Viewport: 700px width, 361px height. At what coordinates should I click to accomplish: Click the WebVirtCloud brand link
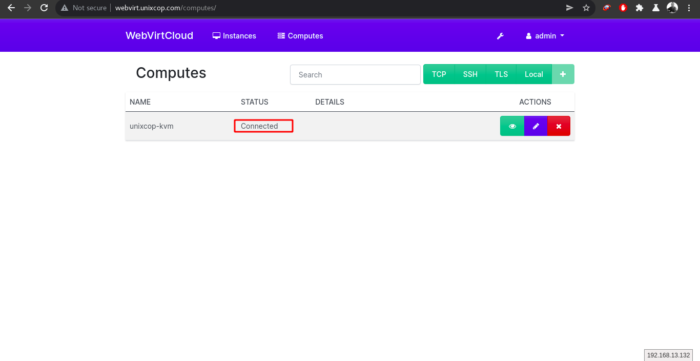point(159,36)
